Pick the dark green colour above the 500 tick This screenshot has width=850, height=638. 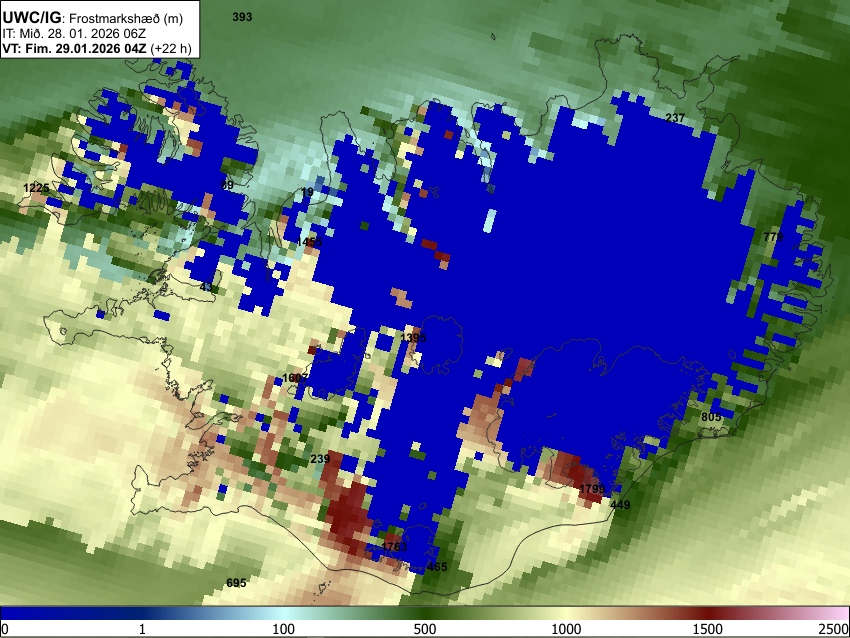424,613
